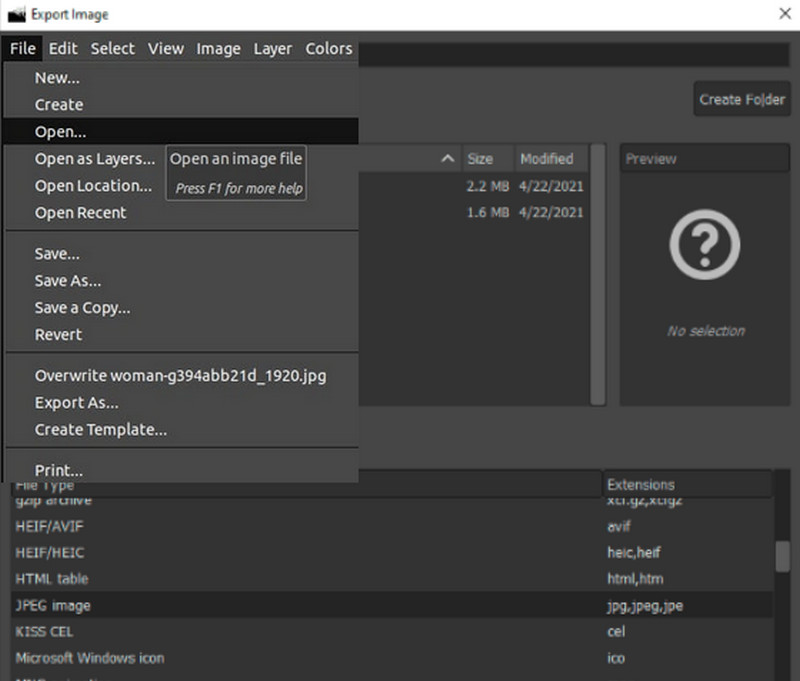Choose Export As... in File menu

[x=76, y=402]
